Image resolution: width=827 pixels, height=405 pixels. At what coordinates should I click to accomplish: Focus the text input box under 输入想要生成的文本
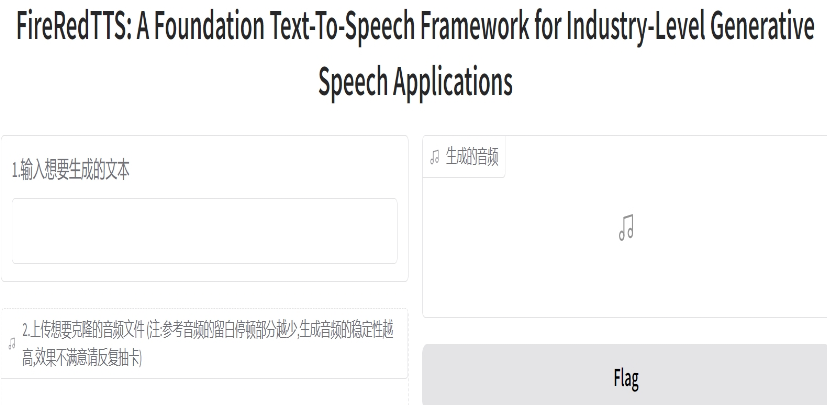(204, 230)
